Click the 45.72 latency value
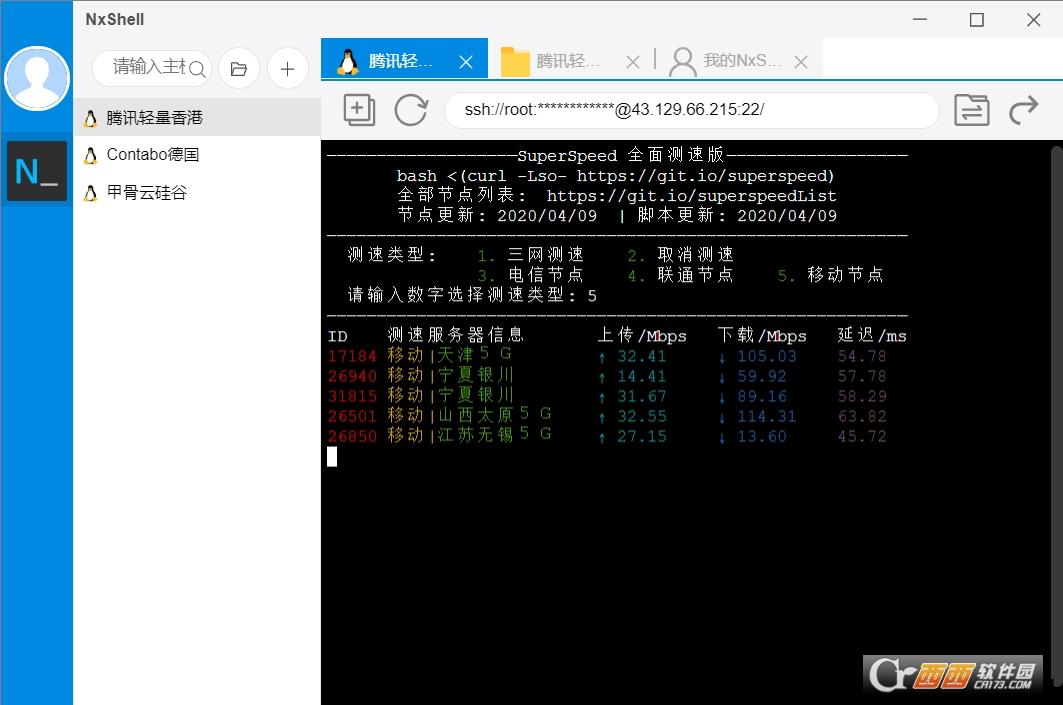1063x705 pixels. click(x=862, y=436)
